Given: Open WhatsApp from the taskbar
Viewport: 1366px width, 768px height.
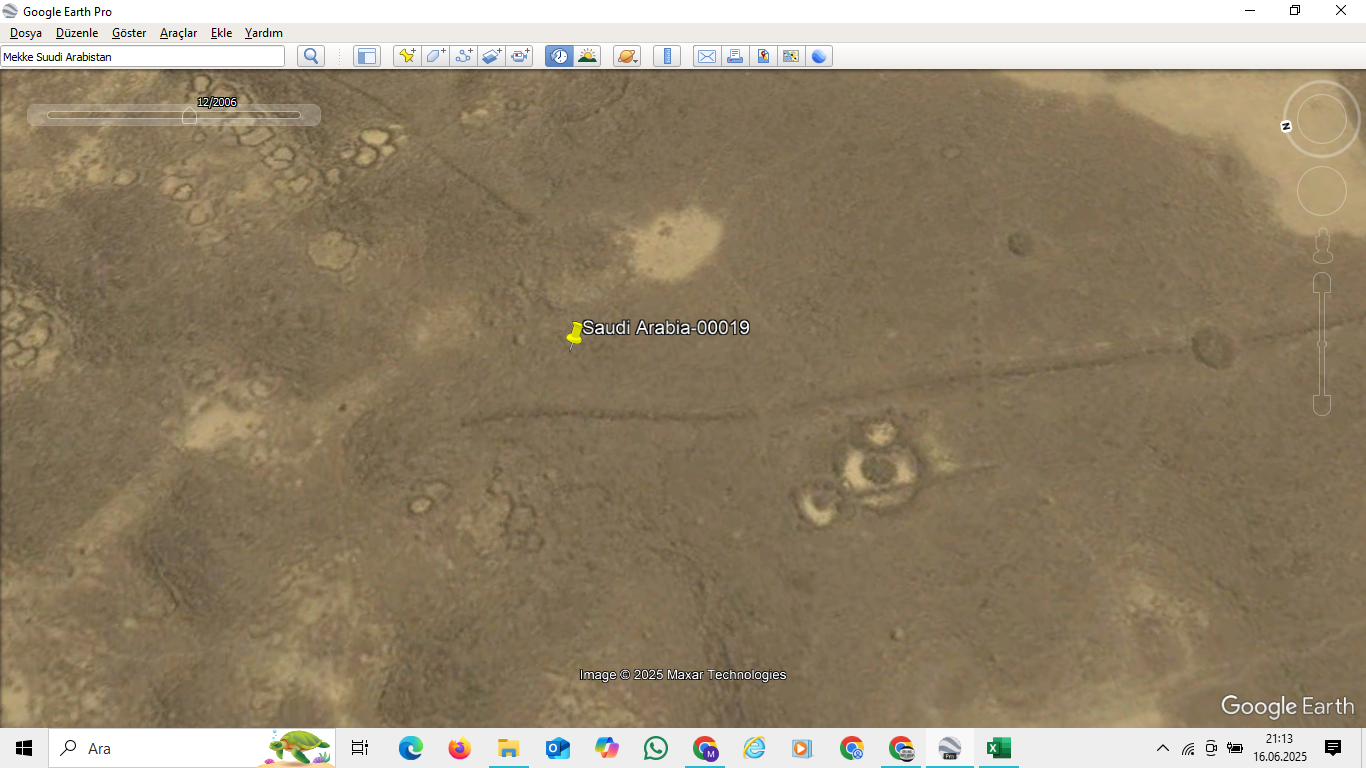Looking at the screenshot, I should pos(655,748).
